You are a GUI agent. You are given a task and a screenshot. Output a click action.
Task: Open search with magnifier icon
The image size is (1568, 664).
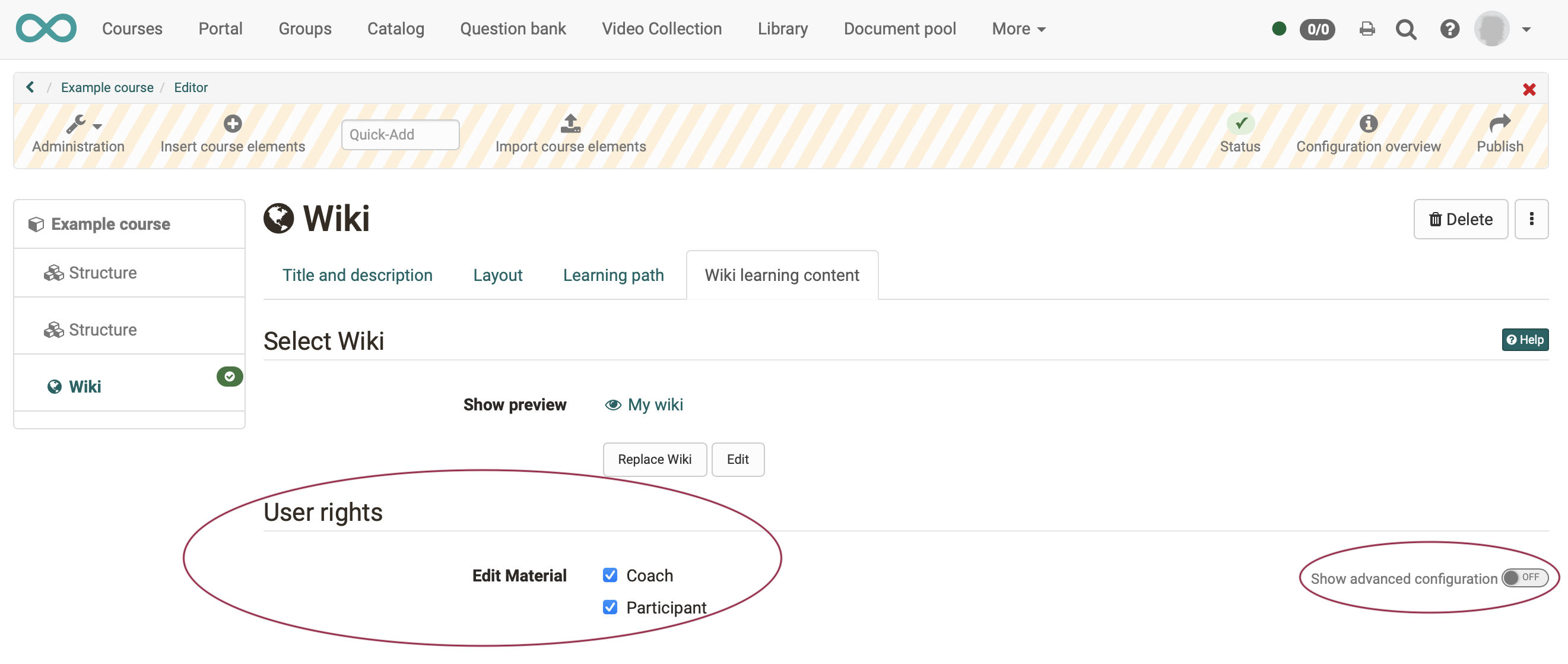tap(1405, 29)
